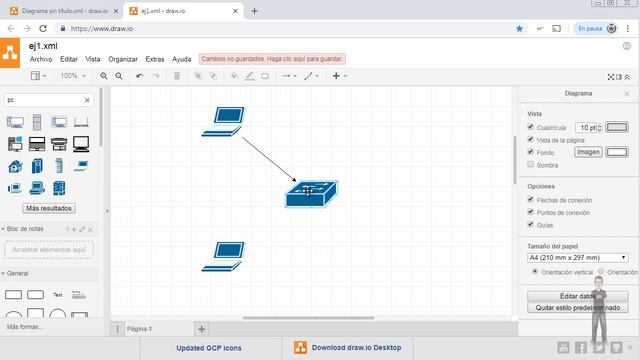Viewport: 640px width, 360px height.
Task: Collapse the toolbar with double chevron icon
Action: pos(627,77)
